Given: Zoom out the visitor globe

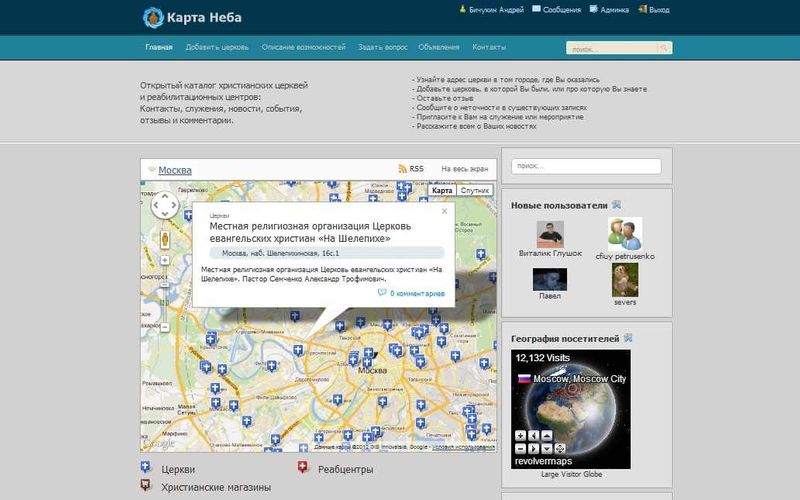Looking at the screenshot, I should (520, 449).
